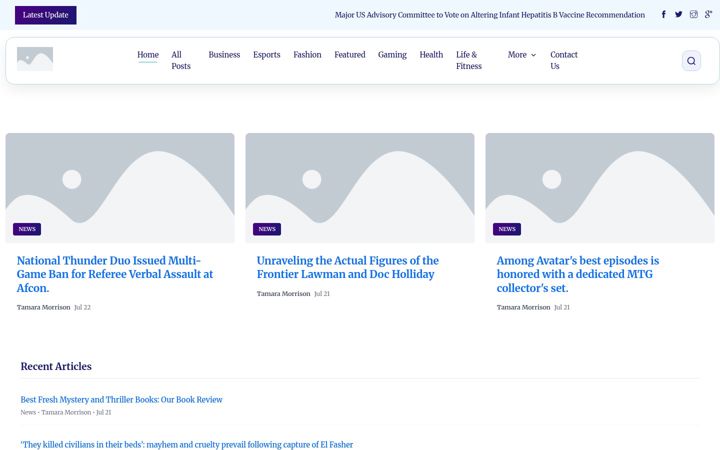
Task: Open the Fashion menu item
Action: click(x=307, y=55)
